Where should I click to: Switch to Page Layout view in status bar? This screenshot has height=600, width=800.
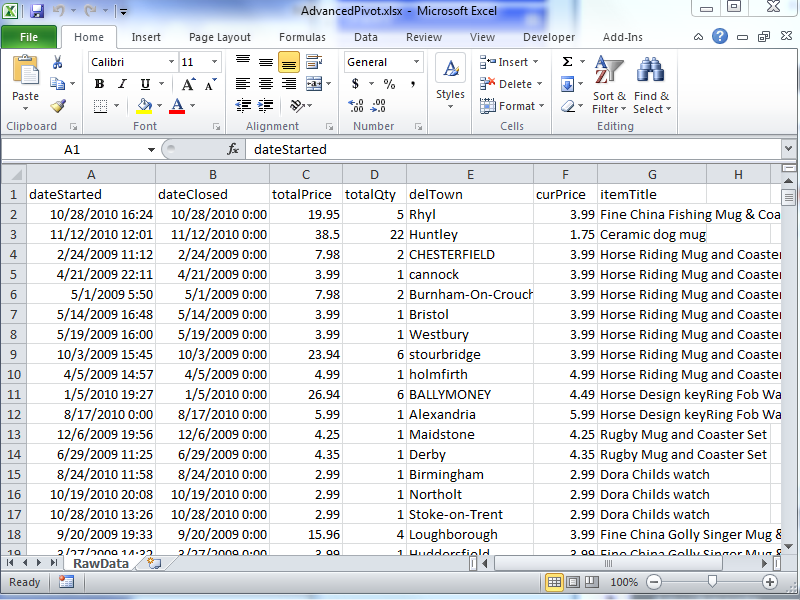[x=572, y=582]
